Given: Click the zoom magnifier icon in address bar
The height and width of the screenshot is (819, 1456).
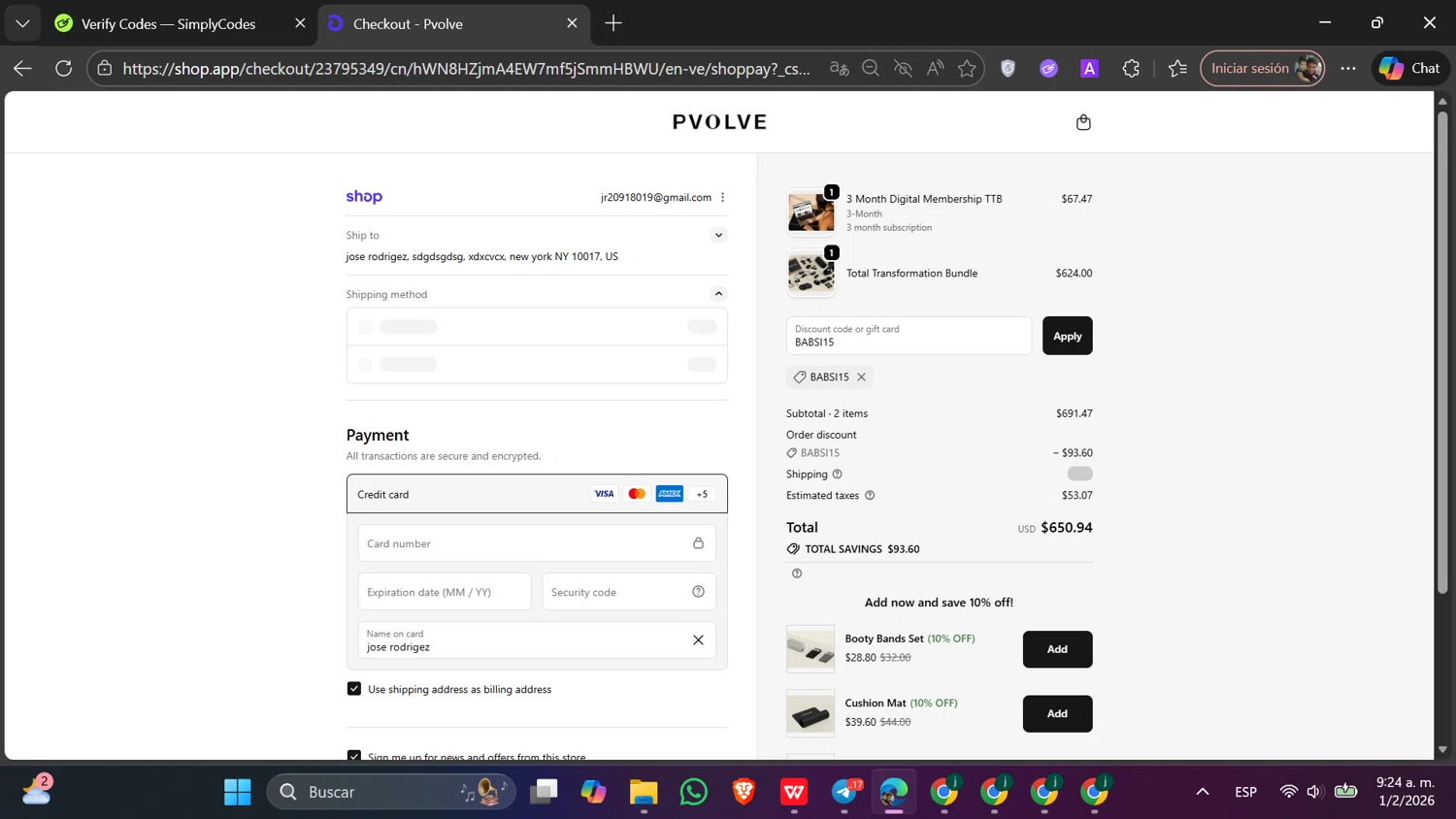Looking at the screenshot, I should click(871, 68).
